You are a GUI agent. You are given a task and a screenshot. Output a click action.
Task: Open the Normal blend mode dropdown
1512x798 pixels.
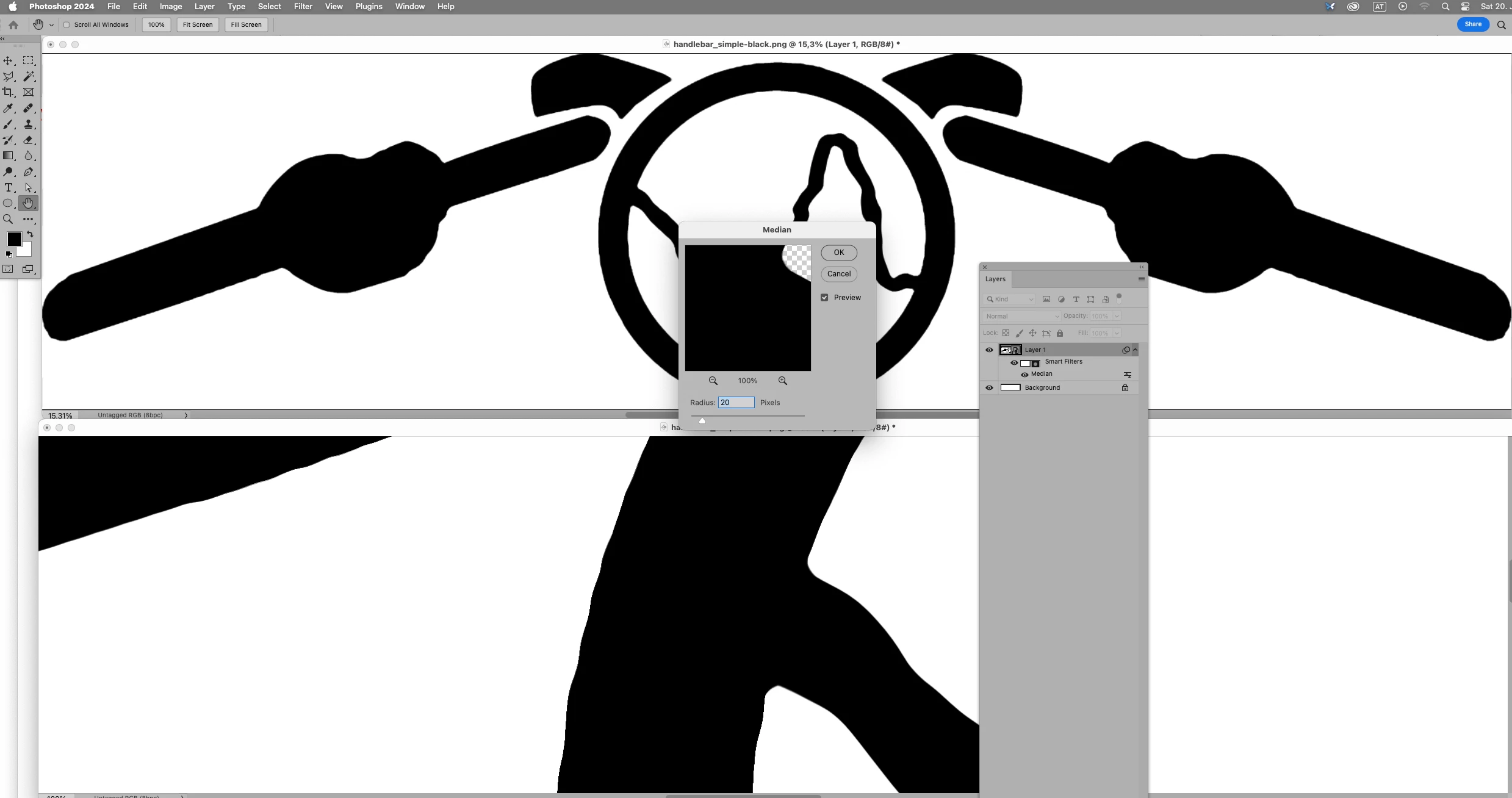1021,316
